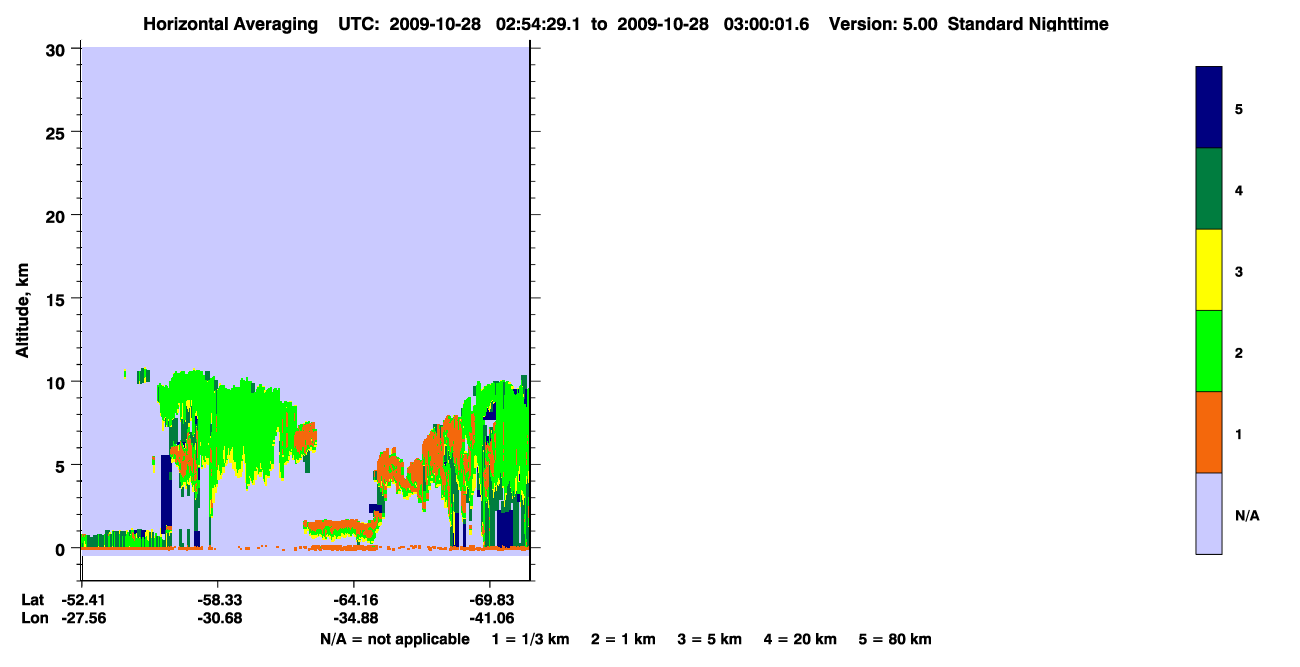Click 'Standard Nighttime' in the title
This screenshot has height=667, width=1300.
point(1028,24)
